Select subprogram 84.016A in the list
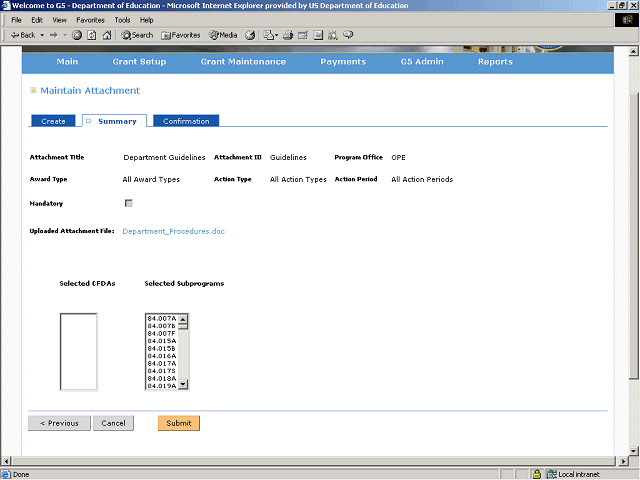This screenshot has width=640, height=480. [162, 356]
